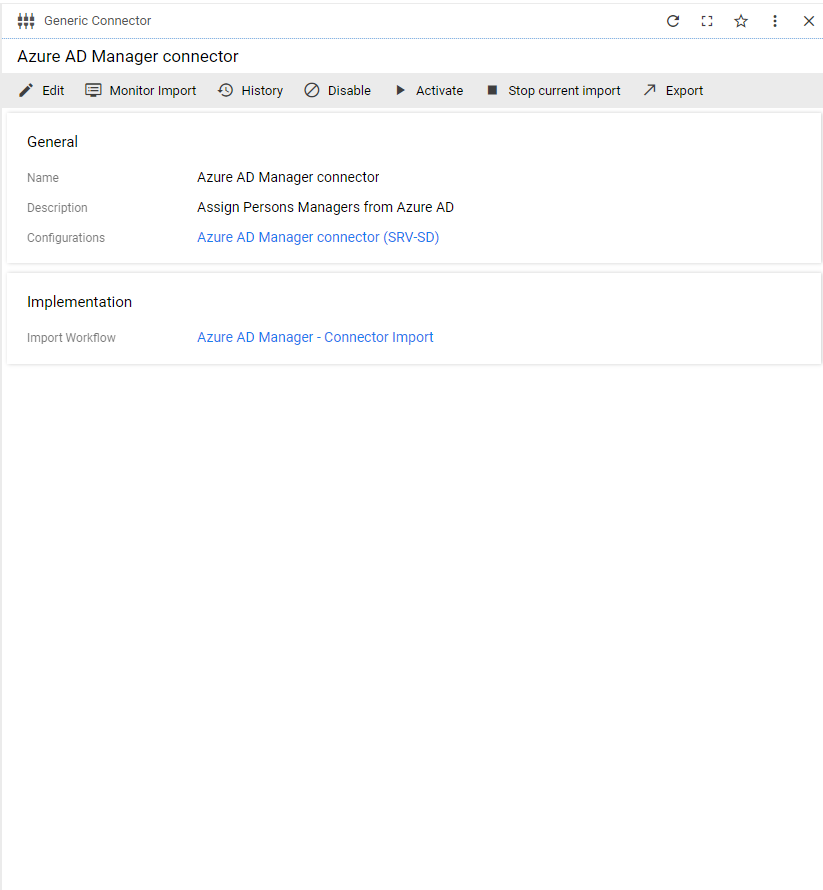Click the General section heading
Image resolution: width=823 pixels, height=890 pixels.
(52, 142)
